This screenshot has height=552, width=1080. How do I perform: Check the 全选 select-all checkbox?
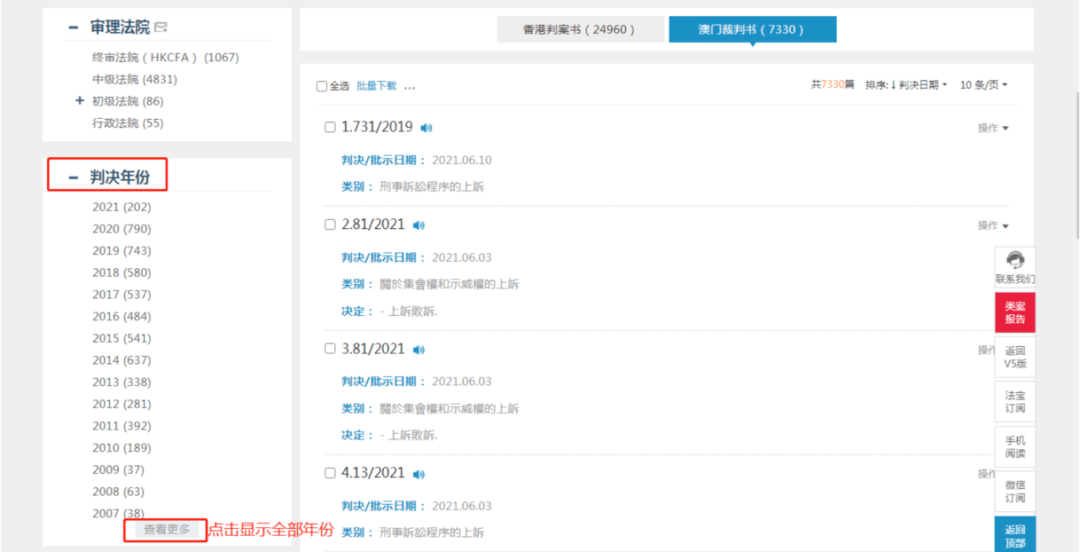(322, 86)
